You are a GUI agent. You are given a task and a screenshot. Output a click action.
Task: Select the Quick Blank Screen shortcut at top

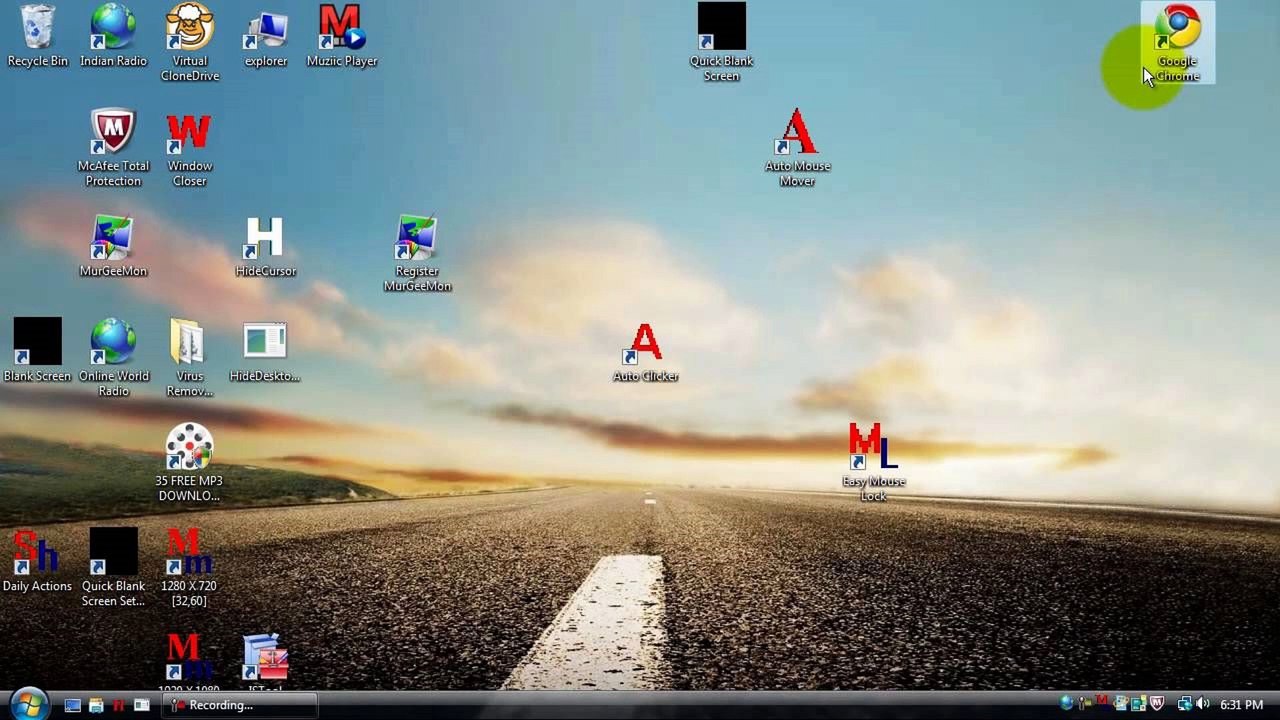point(721,43)
